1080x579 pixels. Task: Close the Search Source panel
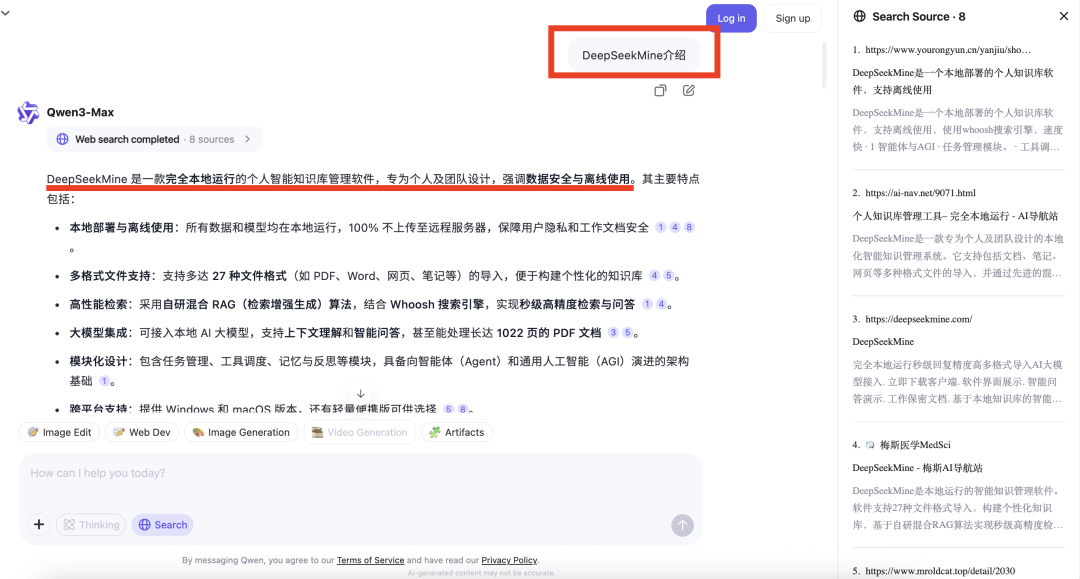1063,16
